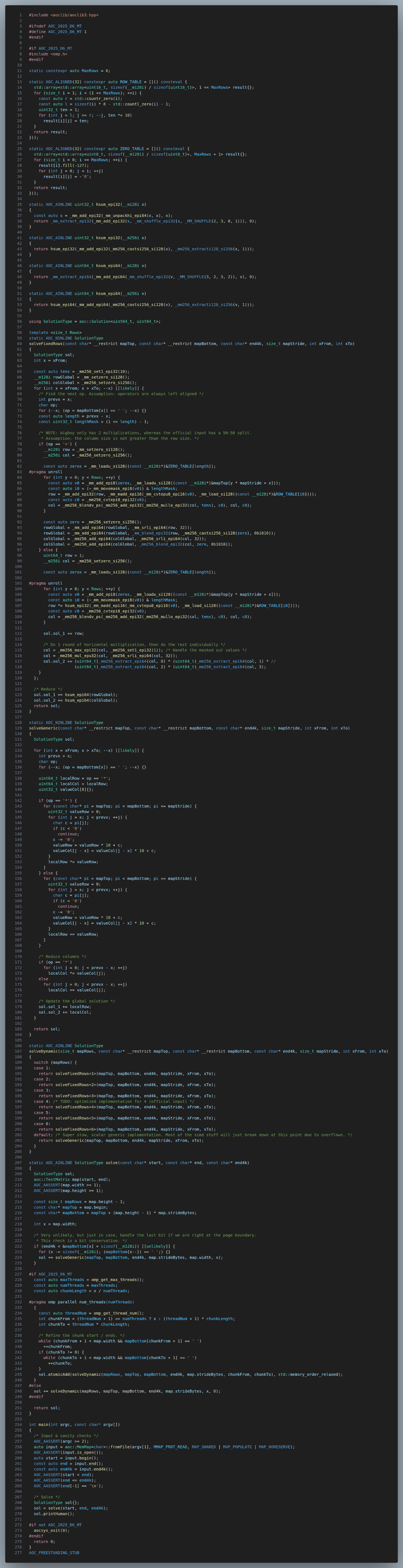This screenshot has width=403, height=1568.
Task: Click the '#define AOC_2025_D6_MT 1' line
Action: pyautogui.click(x=57, y=32)
